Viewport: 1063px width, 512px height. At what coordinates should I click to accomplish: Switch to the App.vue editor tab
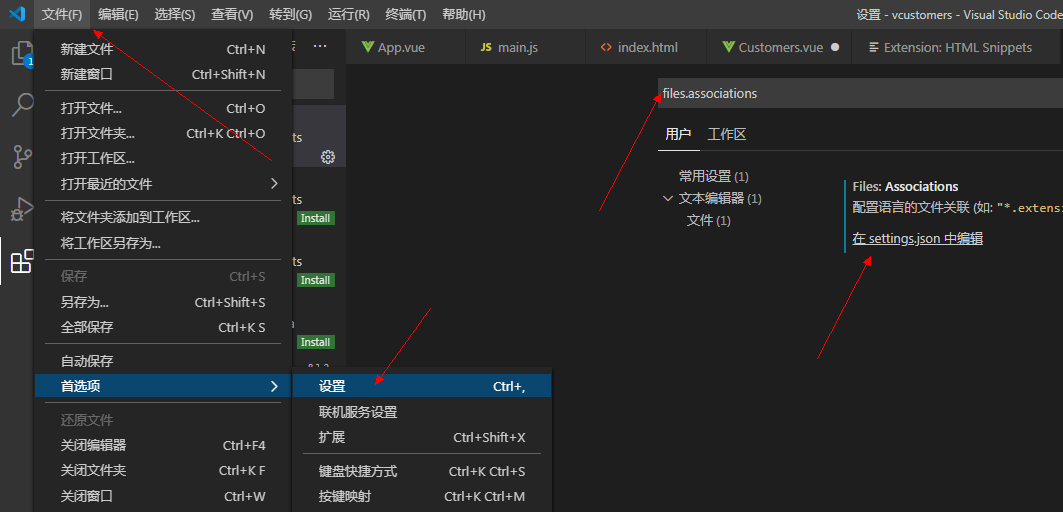(x=405, y=47)
